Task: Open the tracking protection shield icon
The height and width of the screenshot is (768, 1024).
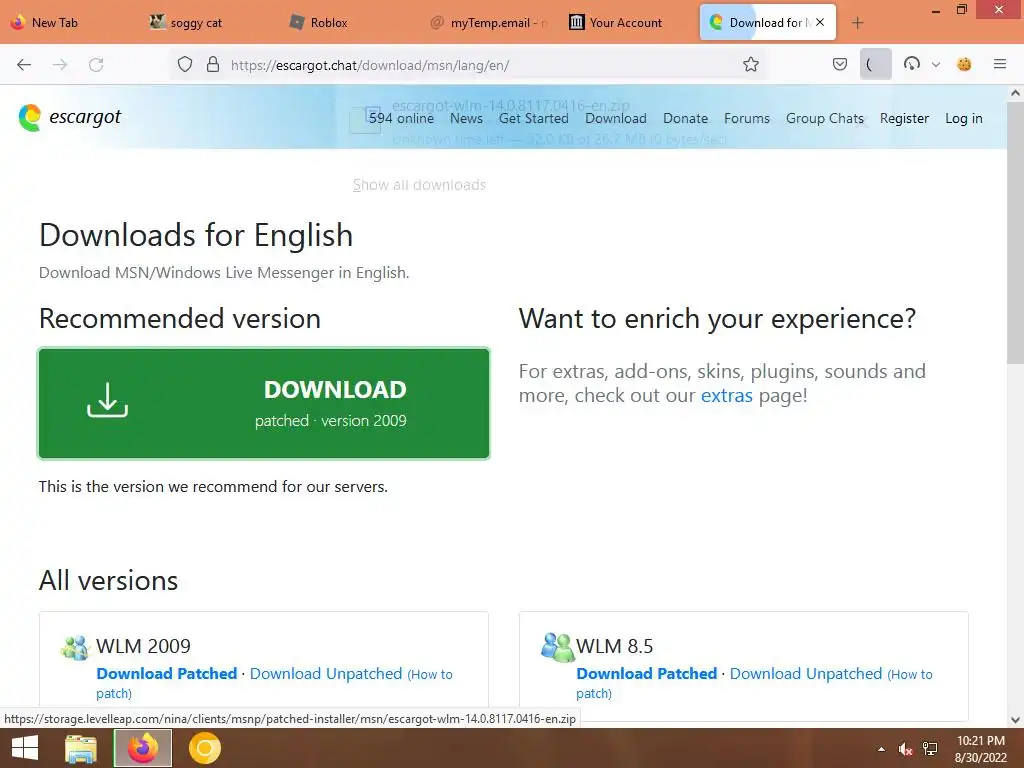Action: point(185,65)
